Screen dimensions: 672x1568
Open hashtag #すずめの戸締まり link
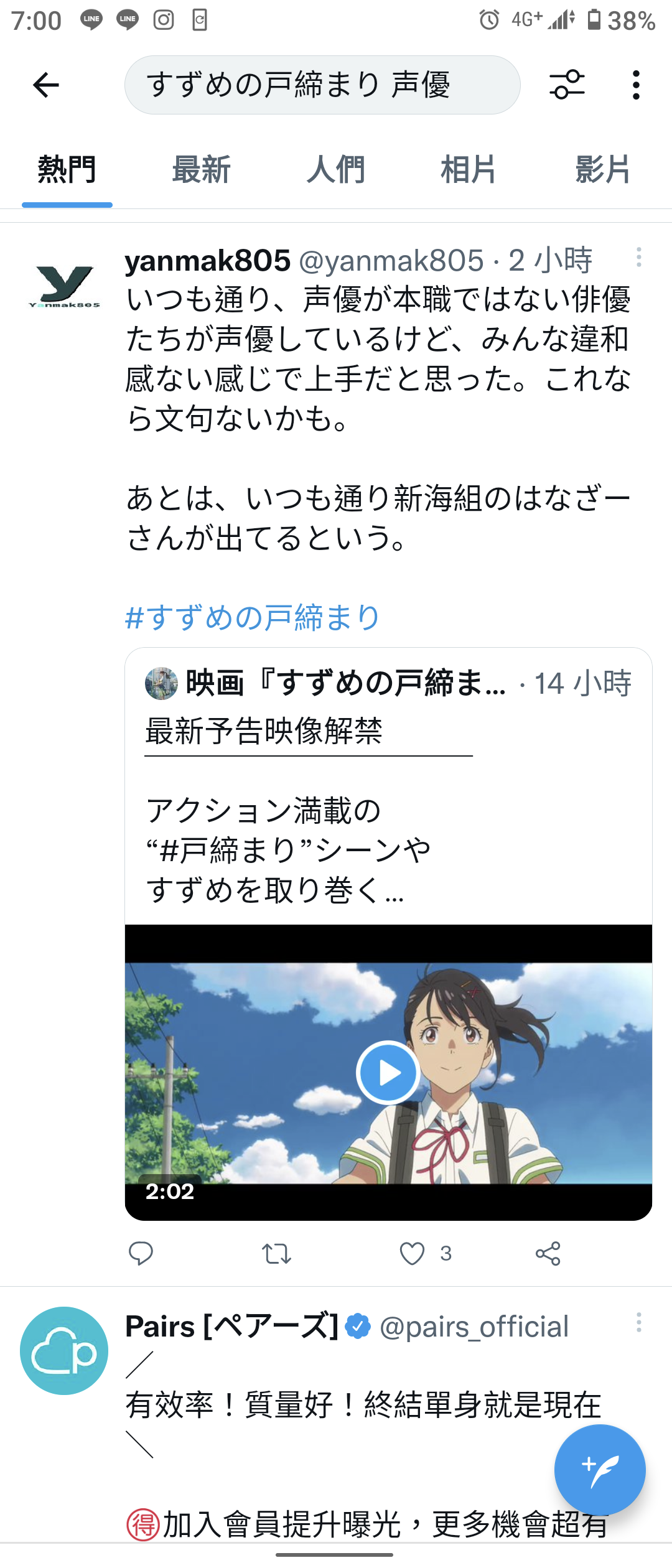(x=253, y=617)
